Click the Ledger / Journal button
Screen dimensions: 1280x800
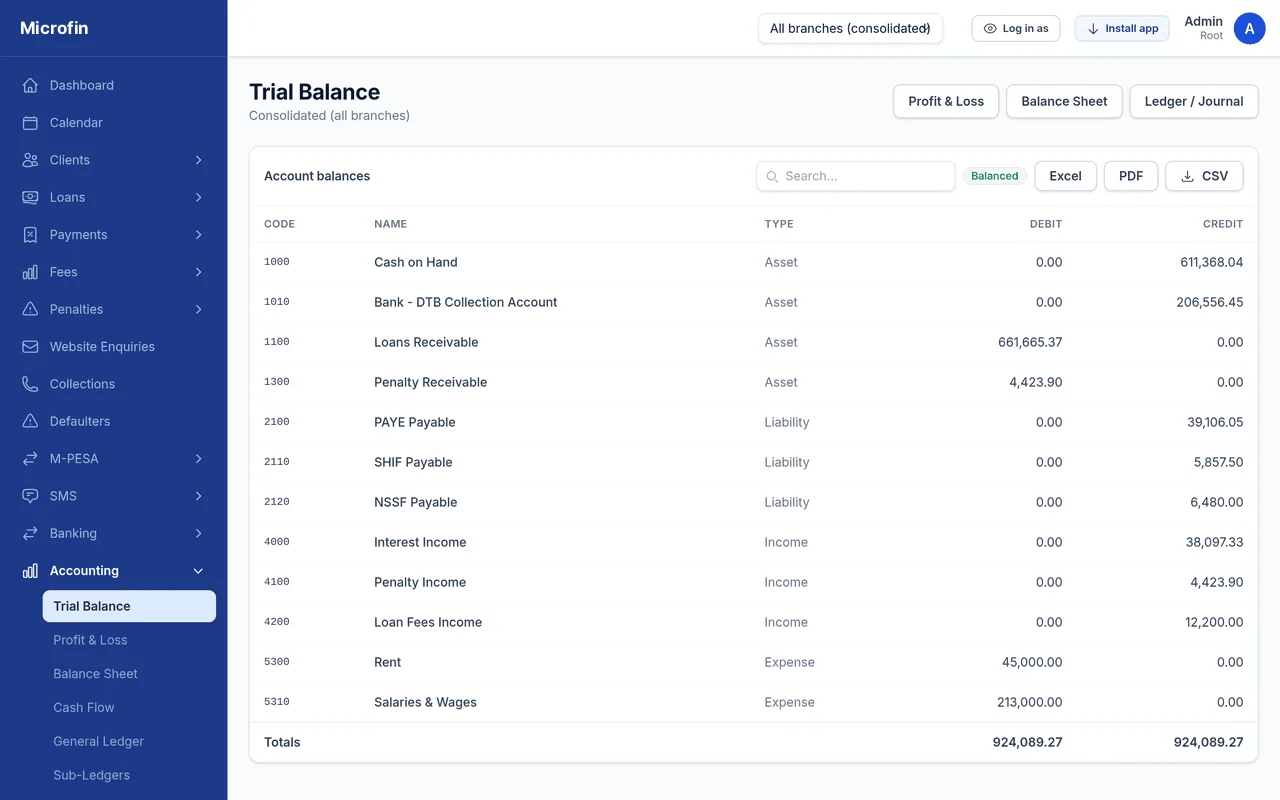coord(1194,101)
